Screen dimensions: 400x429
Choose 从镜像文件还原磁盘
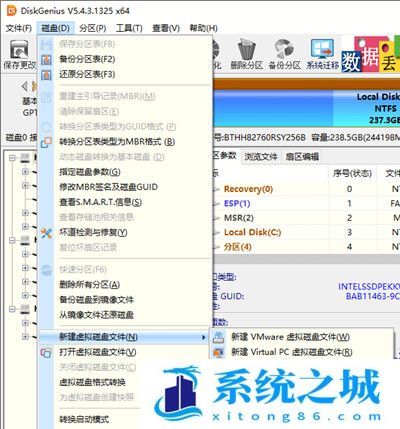[125, 315]
